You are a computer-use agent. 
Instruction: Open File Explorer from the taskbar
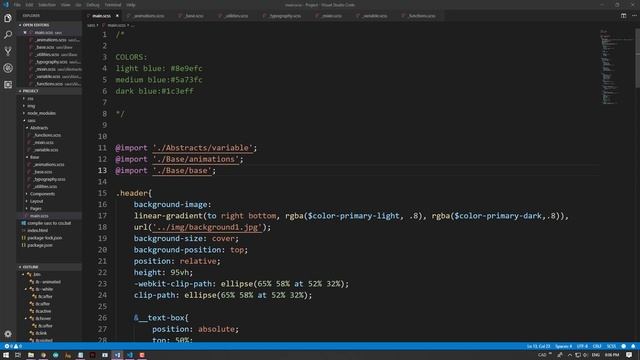click(31, 355)
